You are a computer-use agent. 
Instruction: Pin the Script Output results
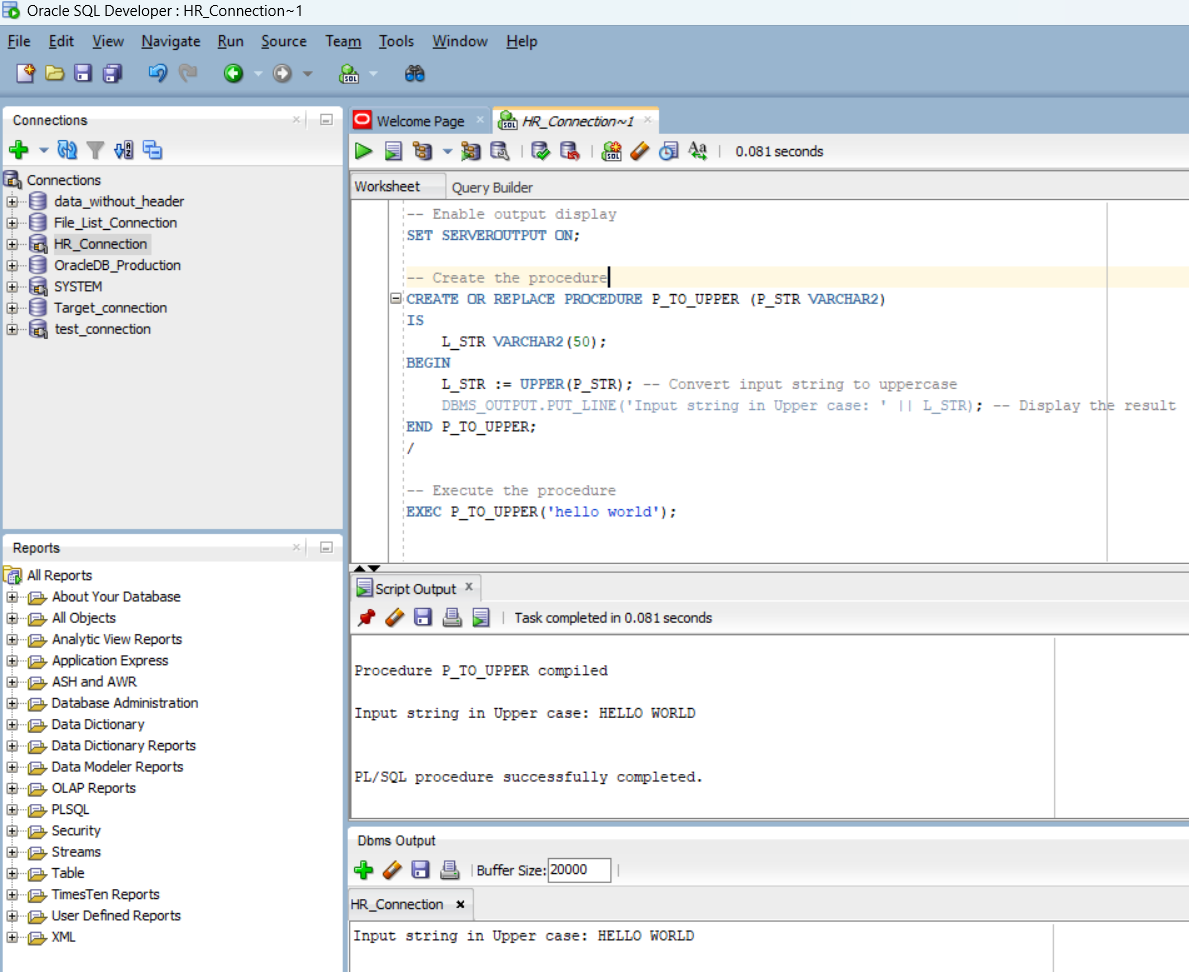click(x=365, y=617)
